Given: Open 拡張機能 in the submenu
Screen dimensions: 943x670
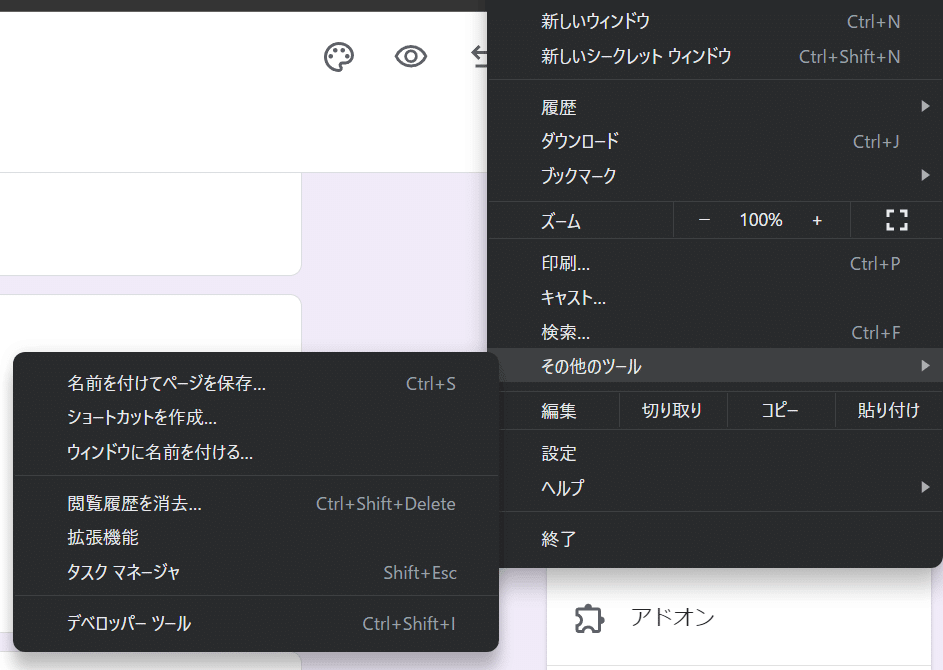Looking at the screenshot, I should pyautogui.click(x=256, y=537).
